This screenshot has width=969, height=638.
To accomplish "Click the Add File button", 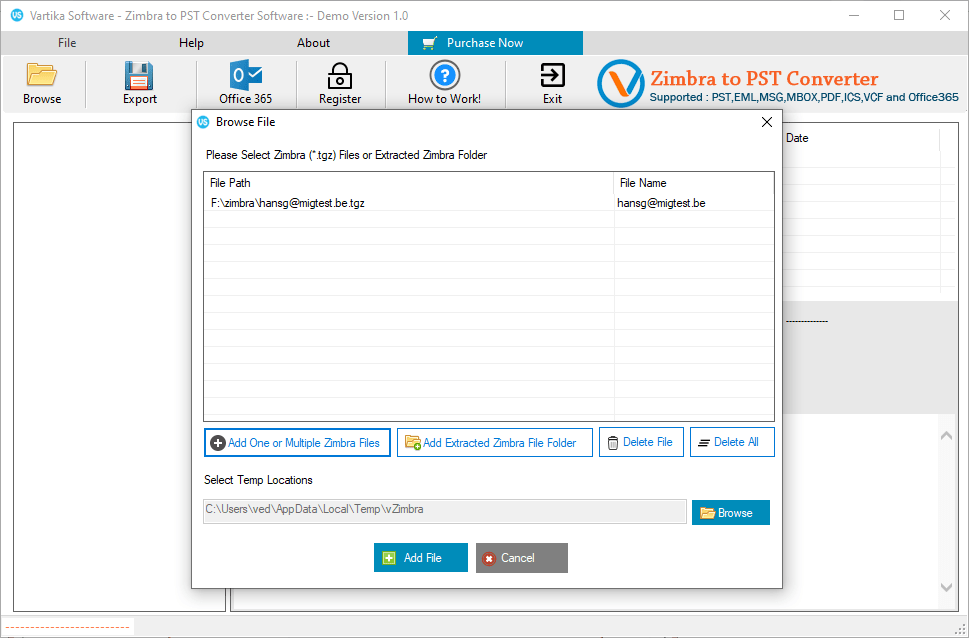I will click(x=421, y=558).
